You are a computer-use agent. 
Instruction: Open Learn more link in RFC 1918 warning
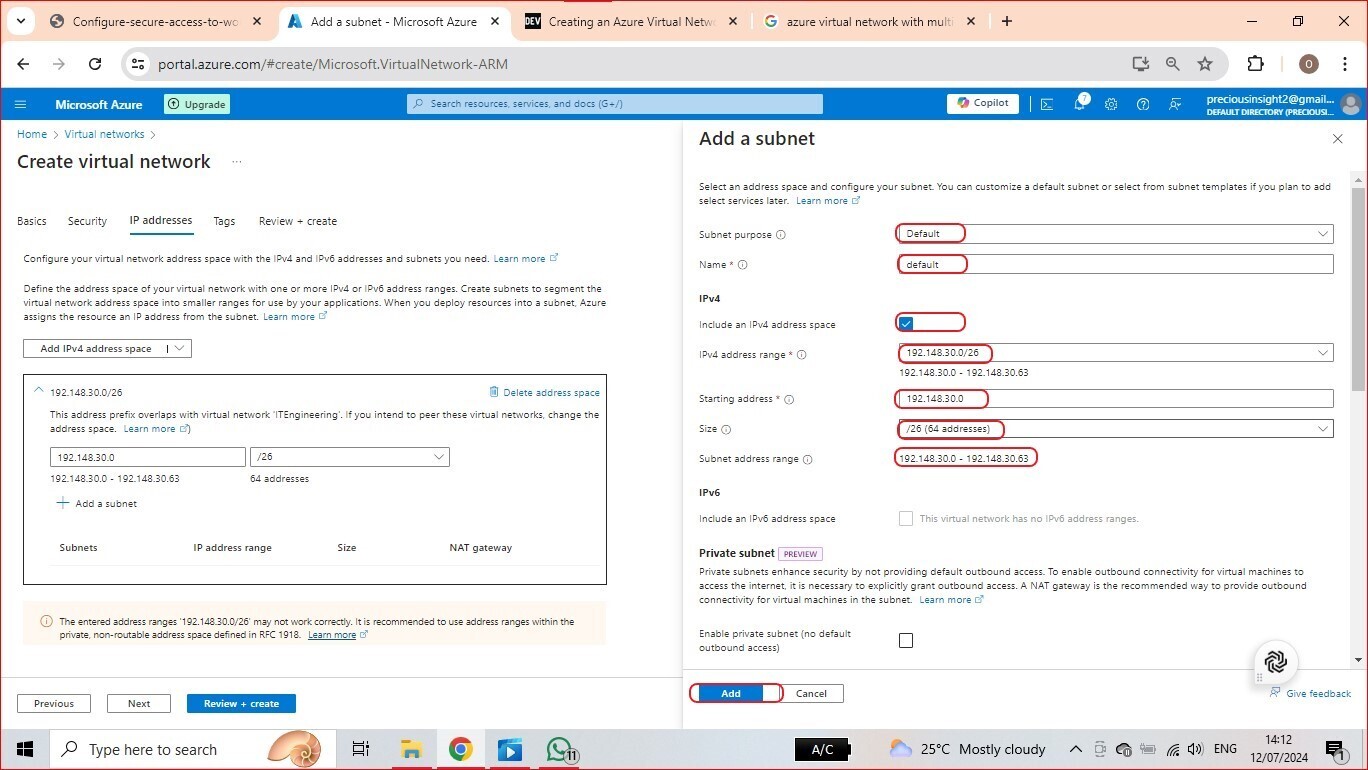tap(338, 635)
